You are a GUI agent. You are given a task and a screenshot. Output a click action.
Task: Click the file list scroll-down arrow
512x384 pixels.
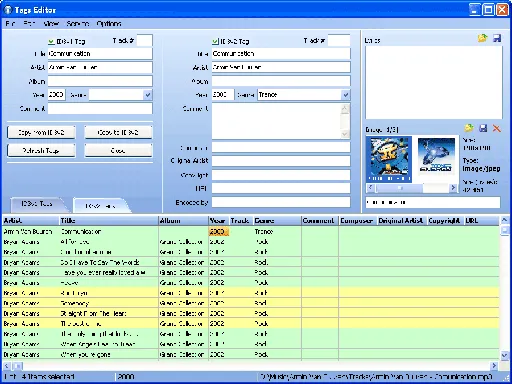[504, 355]
